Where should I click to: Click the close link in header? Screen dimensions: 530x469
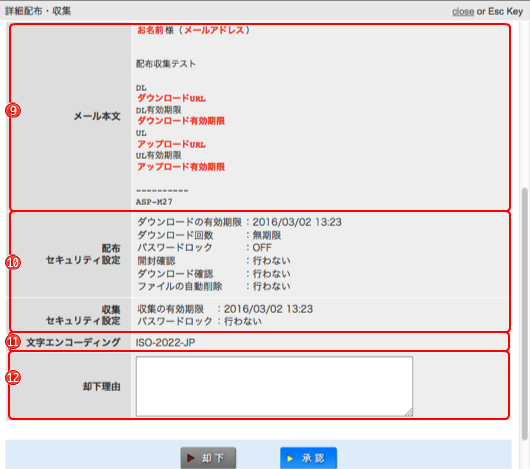pyautogui.click(x=463, y=11)
